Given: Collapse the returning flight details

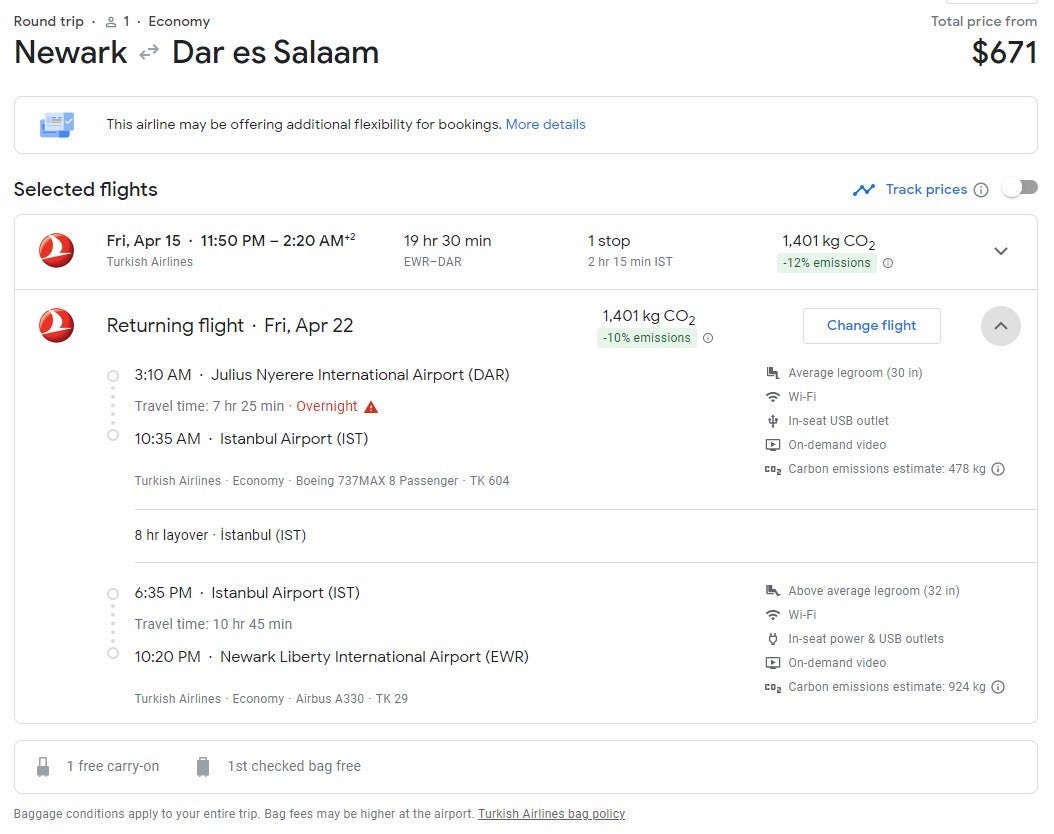Looking at the screenshot, I should coord(1001,326).
